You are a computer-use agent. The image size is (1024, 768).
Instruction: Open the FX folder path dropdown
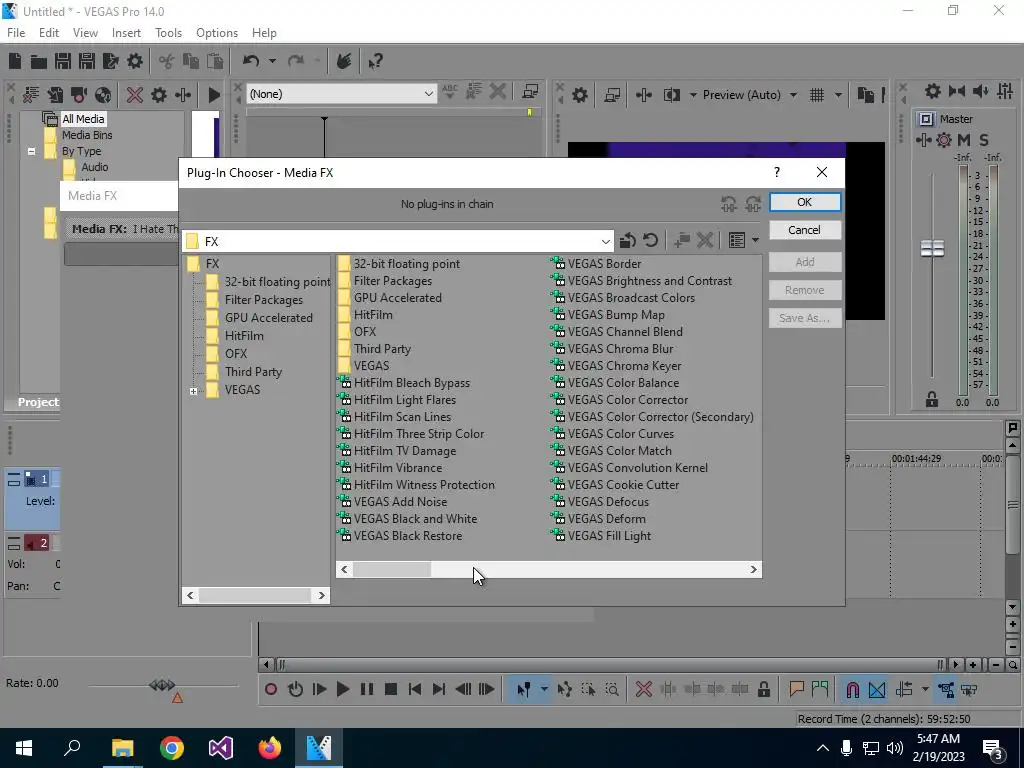tap(605, 242)
